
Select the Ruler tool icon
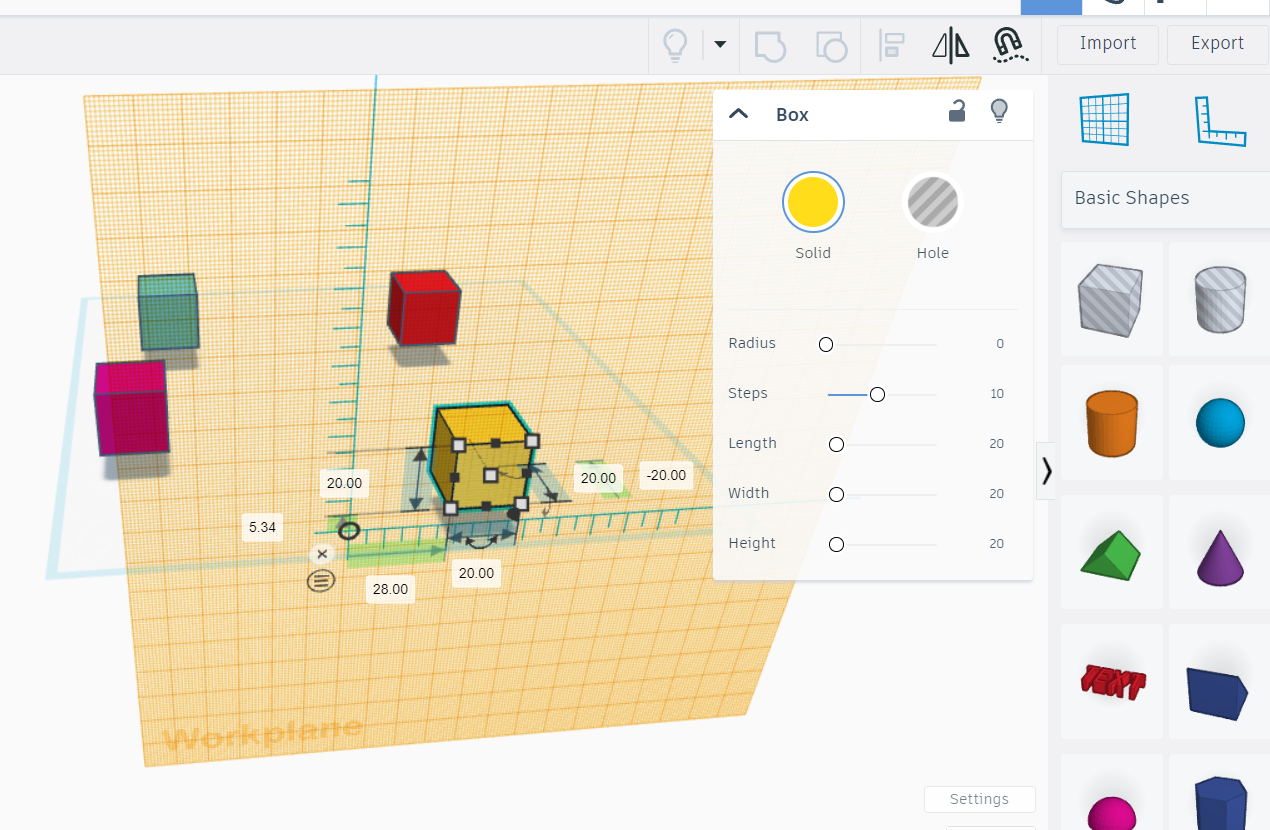pos(1221,120)
